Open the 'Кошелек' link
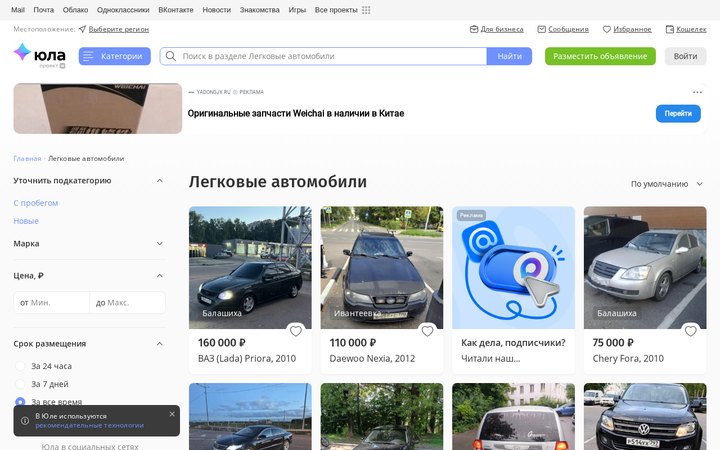 (x=691, y=29)
